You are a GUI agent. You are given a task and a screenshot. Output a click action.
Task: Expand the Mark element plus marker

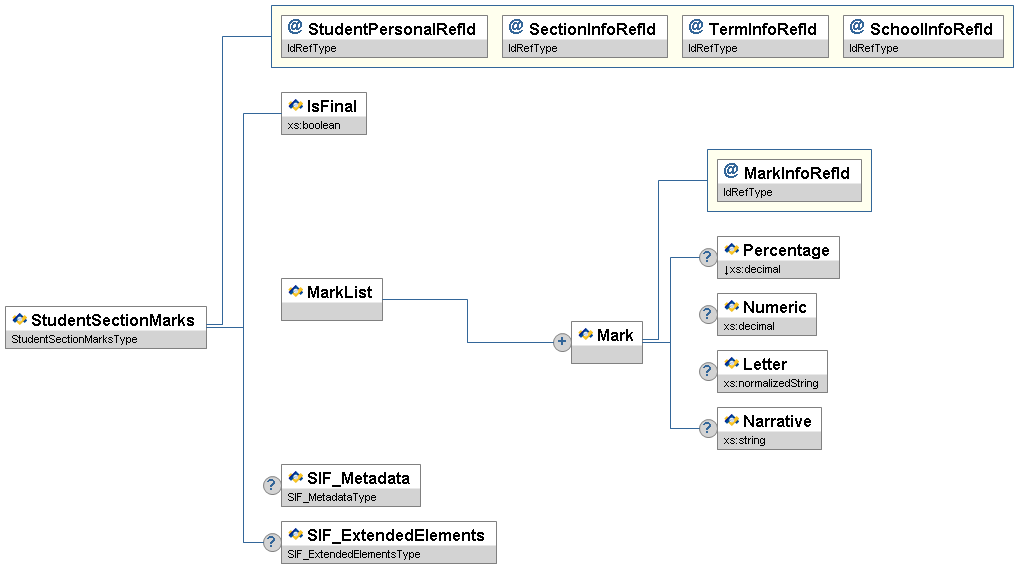[x=562, y=342]
